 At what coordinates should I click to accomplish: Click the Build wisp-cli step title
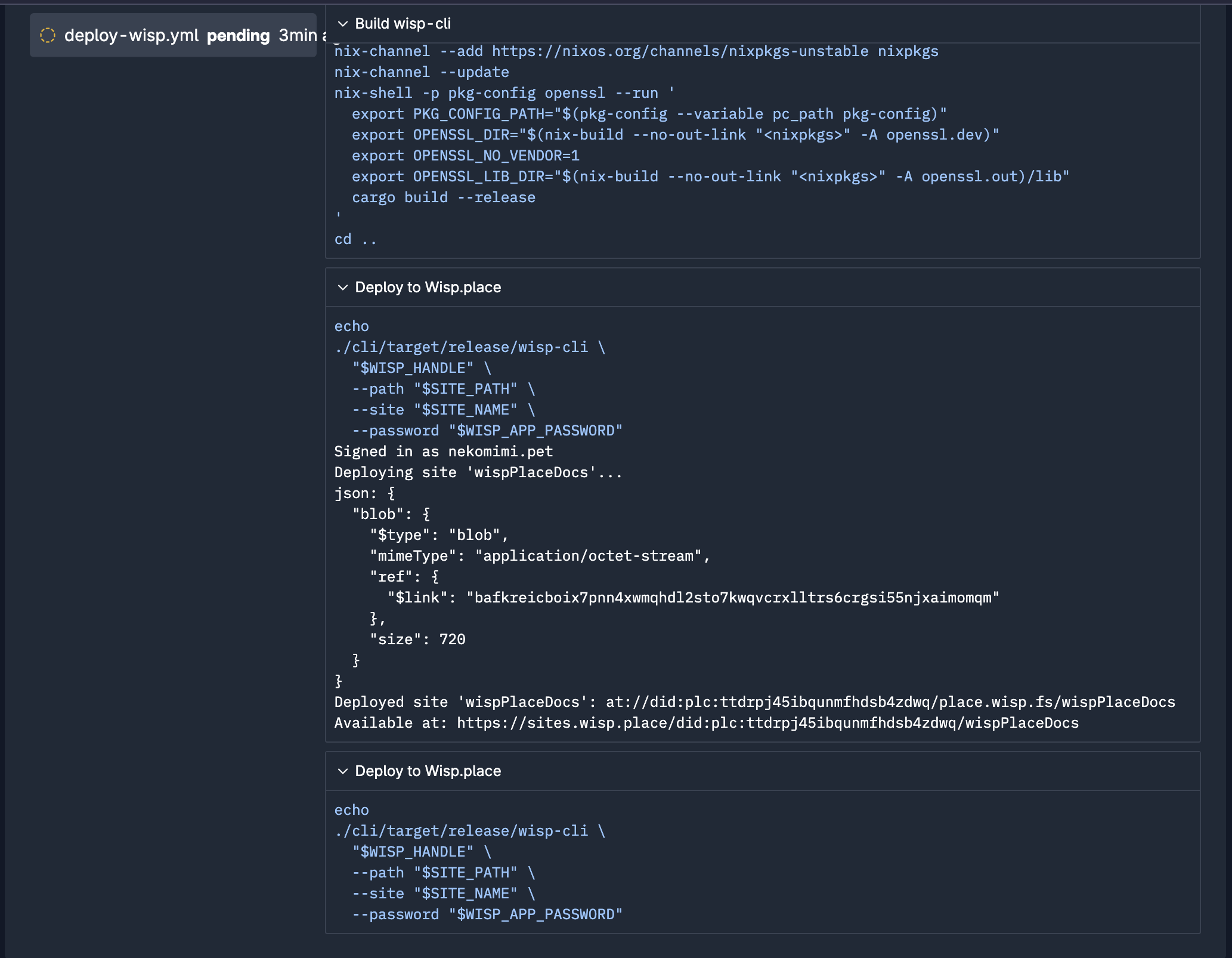point(403,24)
